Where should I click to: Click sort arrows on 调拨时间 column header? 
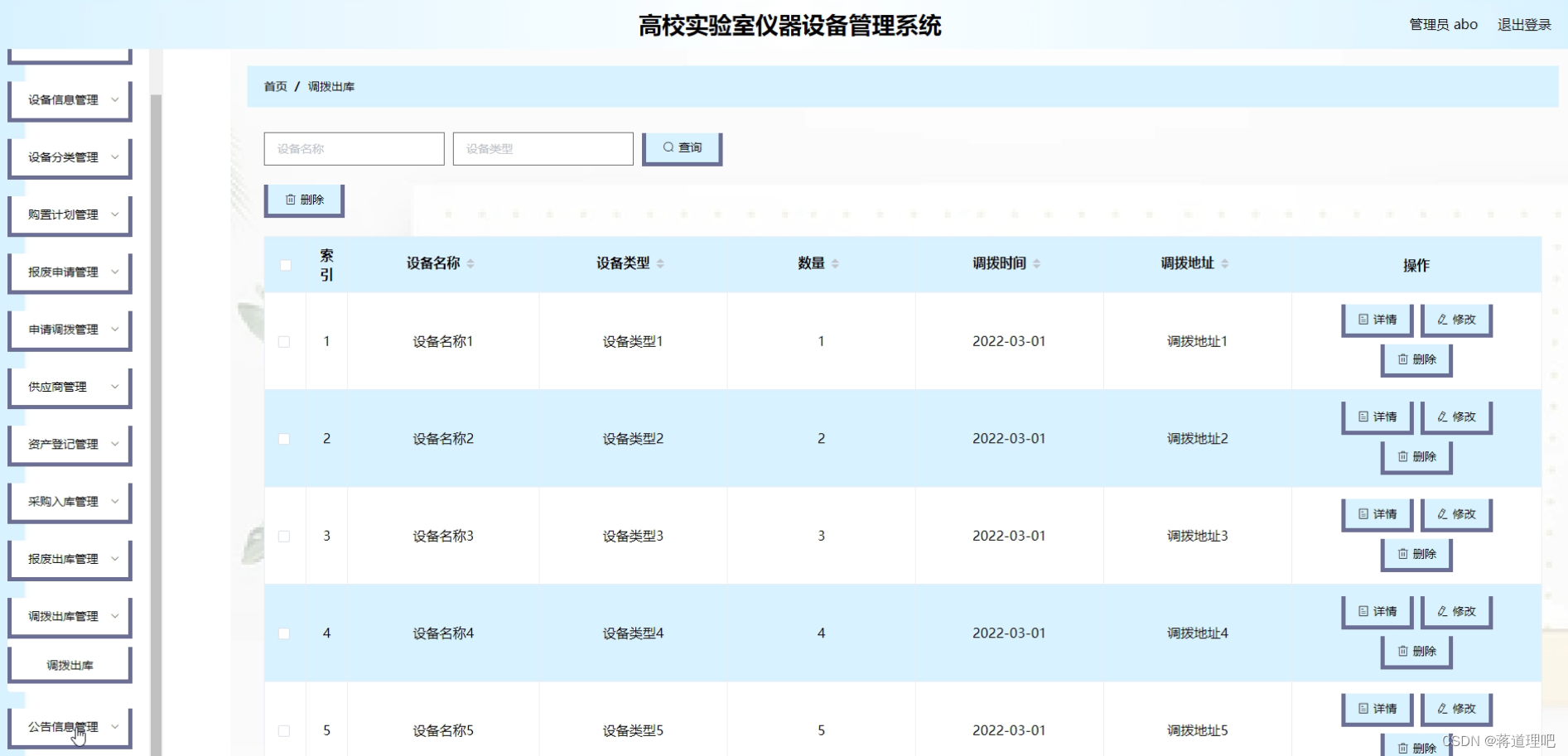(1035, 263)
